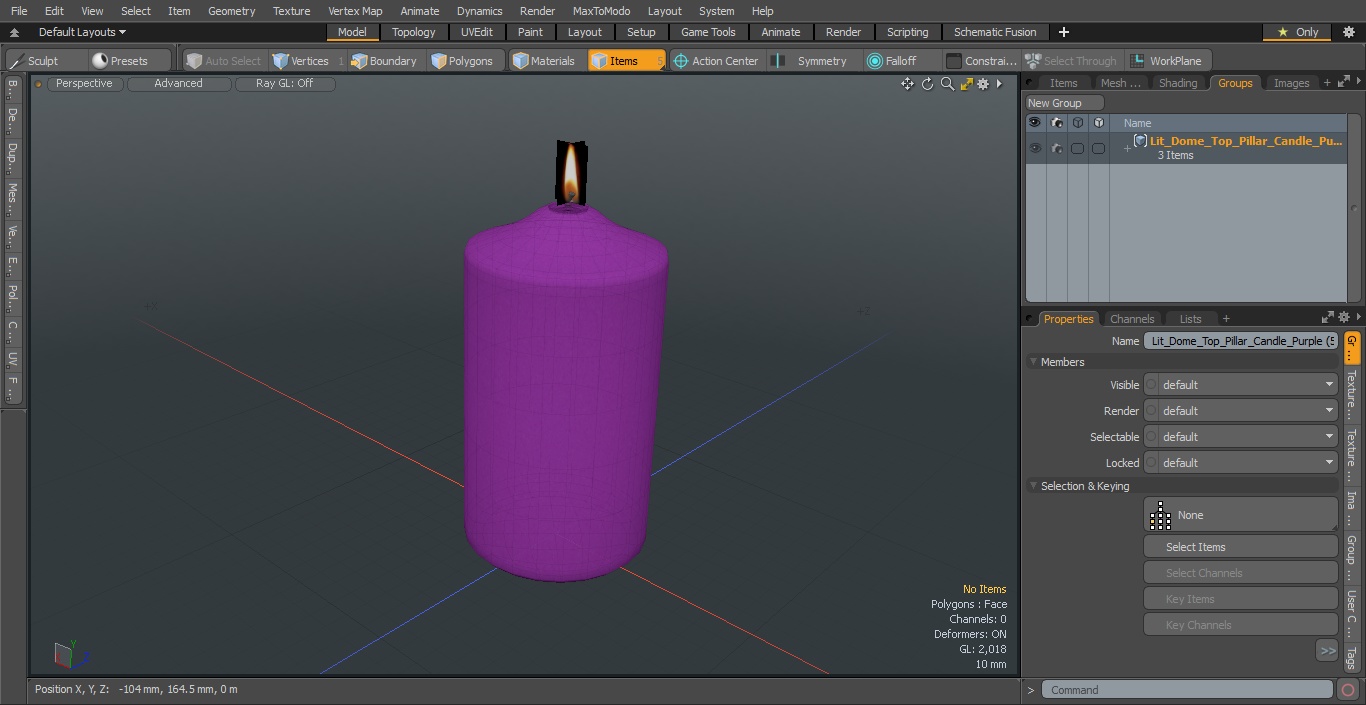Switch to the Channels tab
Viewport: 1366px width, 705px height.
pos(1132,319)
